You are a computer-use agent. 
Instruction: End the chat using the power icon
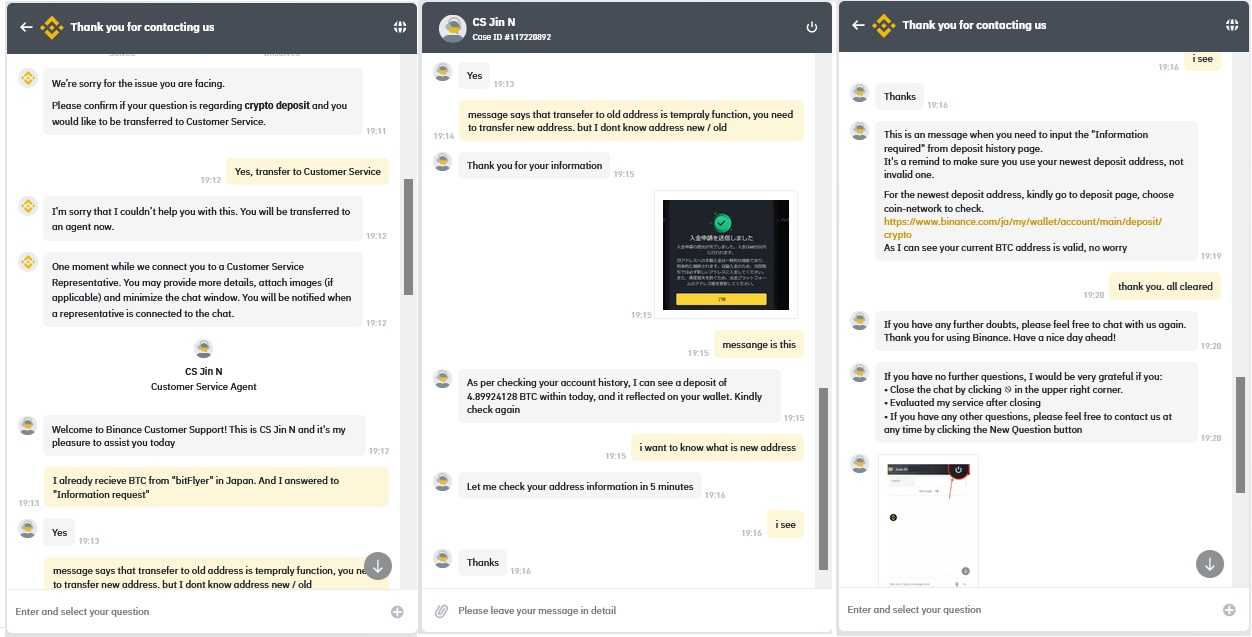pyautogui.click(x=812, y=27)
